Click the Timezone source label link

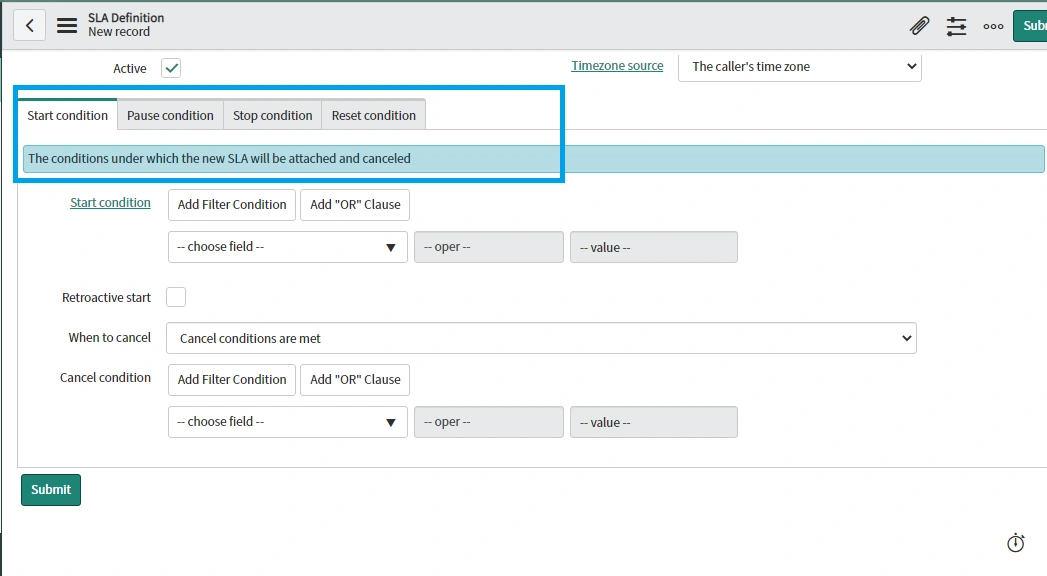(617, 65)
